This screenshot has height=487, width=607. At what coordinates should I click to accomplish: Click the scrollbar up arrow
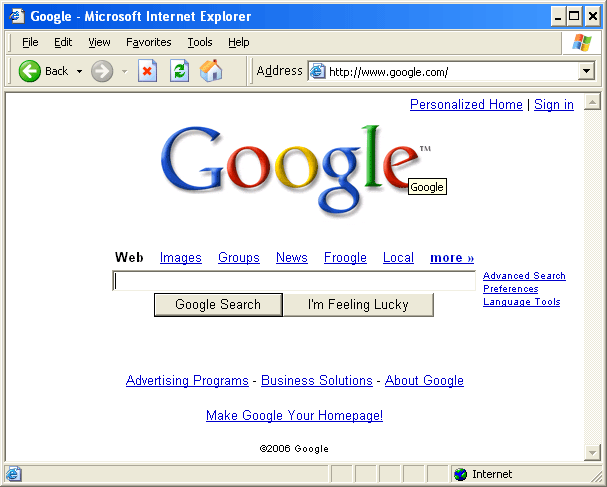592,102
